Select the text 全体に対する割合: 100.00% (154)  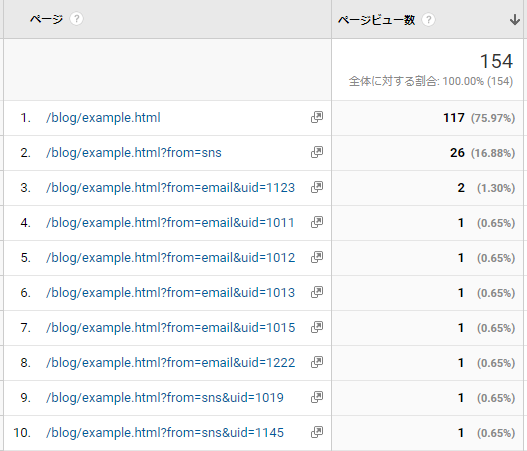(x=431, y=81)
